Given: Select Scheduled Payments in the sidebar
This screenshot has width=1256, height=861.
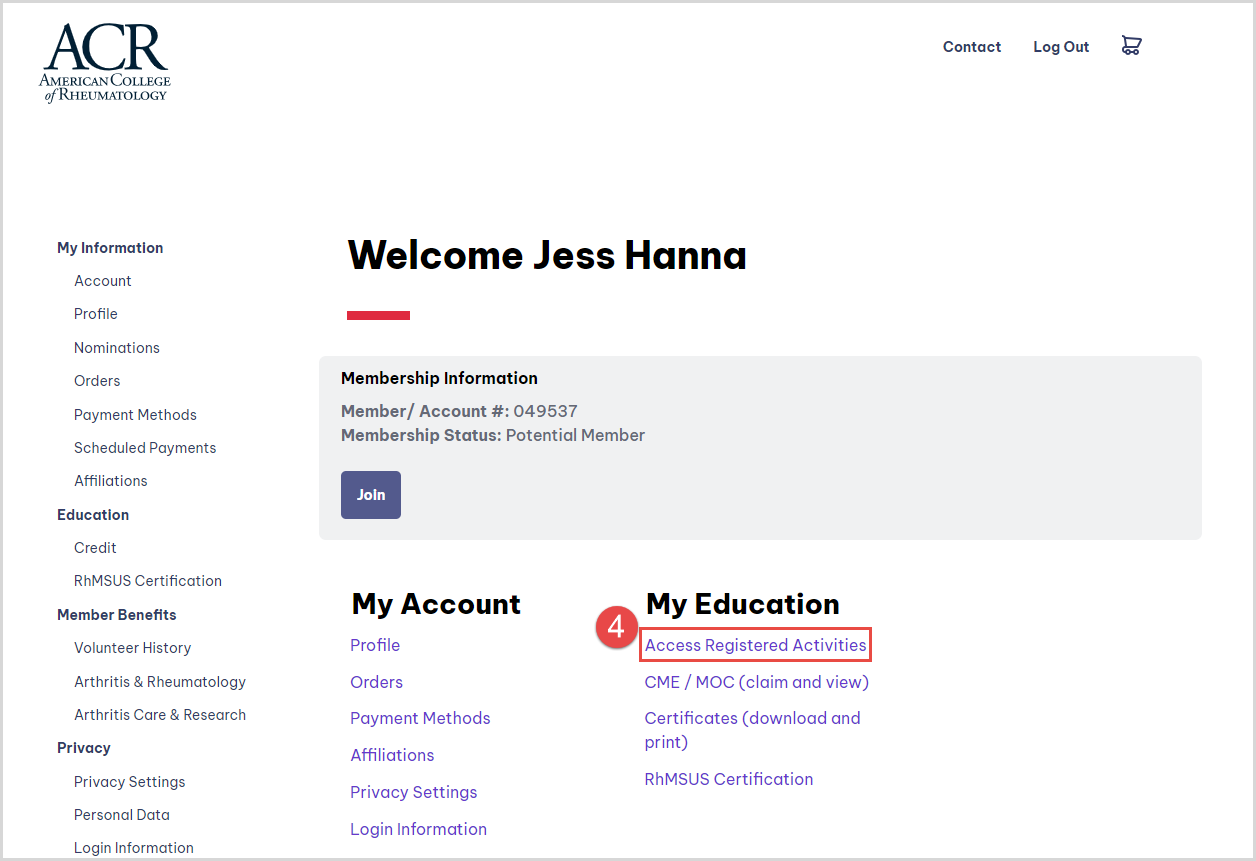Looking at the screenshot, I should click(x=145, y=448).
